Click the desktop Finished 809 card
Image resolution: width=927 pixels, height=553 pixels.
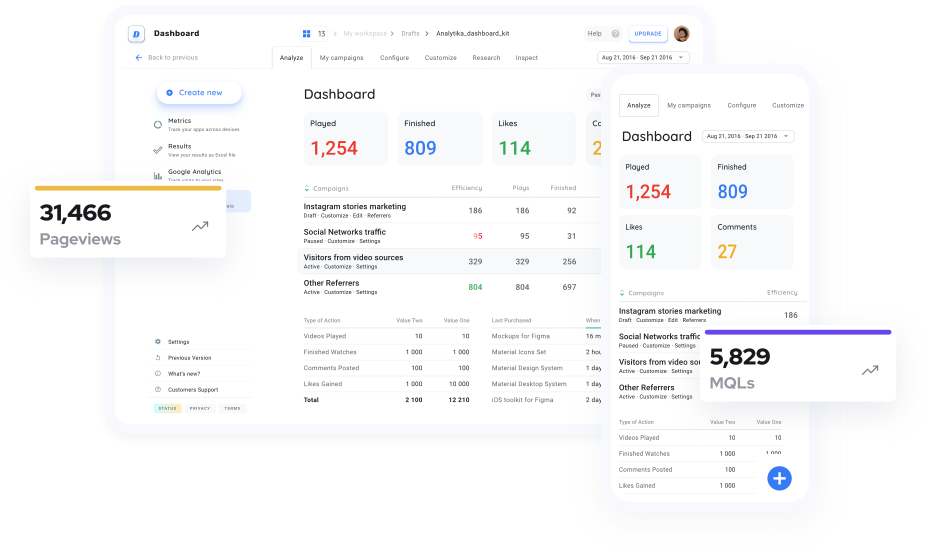pyautogui.click(x=440, y=138)
